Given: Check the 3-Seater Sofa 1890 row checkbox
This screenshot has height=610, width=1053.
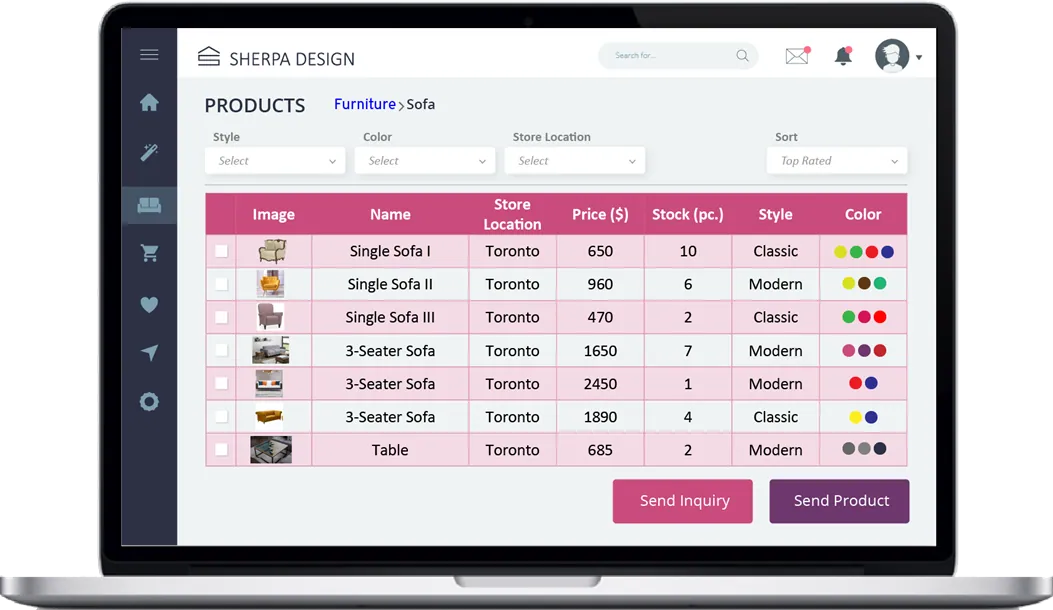Looking at the screenshot, I should (221, 417).
